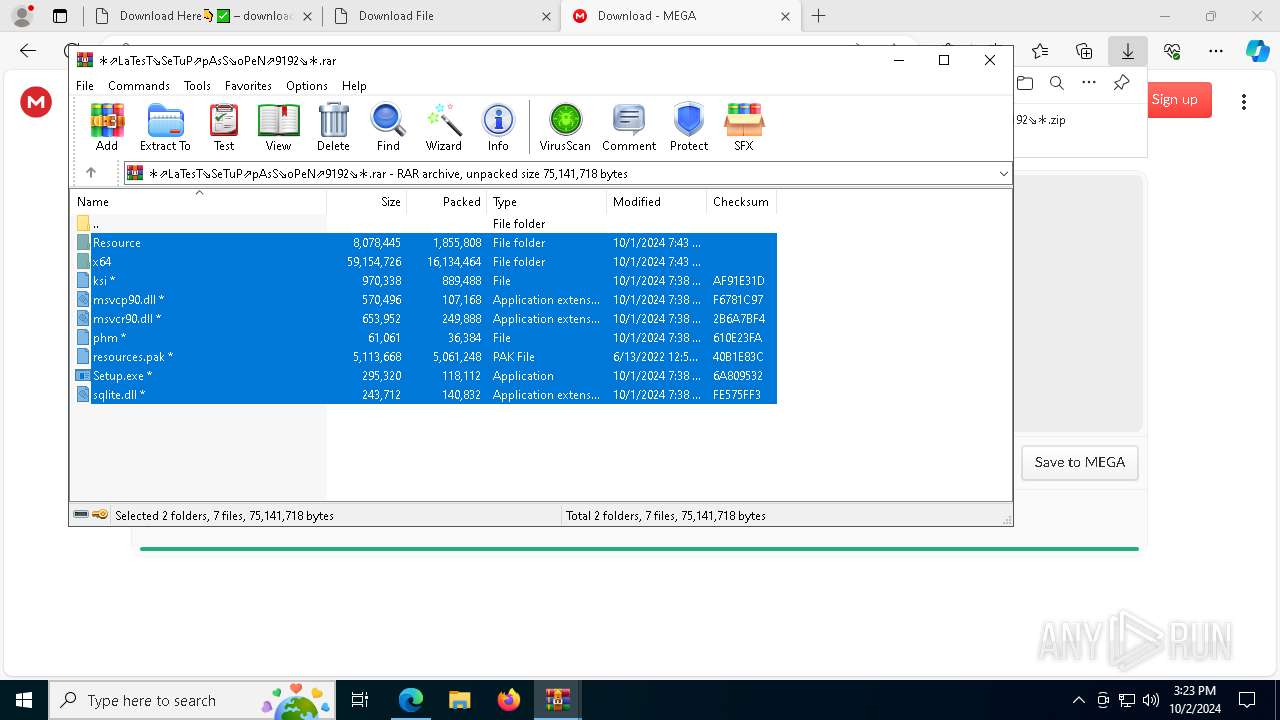Open the Edge Copilot icon
This screenshot has width=1280, height=720.
(1257, 51)
